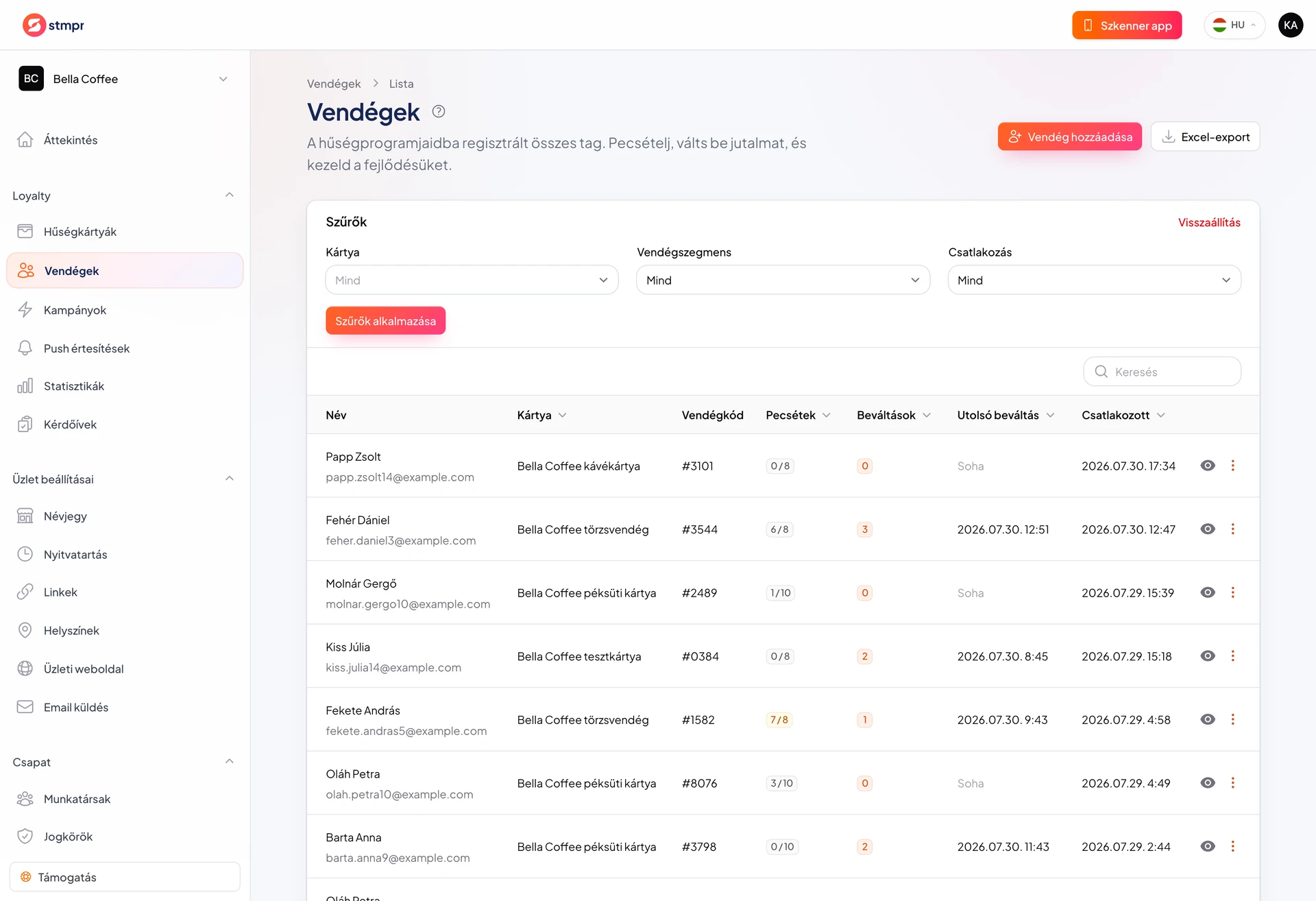Open Jogkörök in sidebar
The height and width of the screenshot is (901, 1316).
[125, 837]
